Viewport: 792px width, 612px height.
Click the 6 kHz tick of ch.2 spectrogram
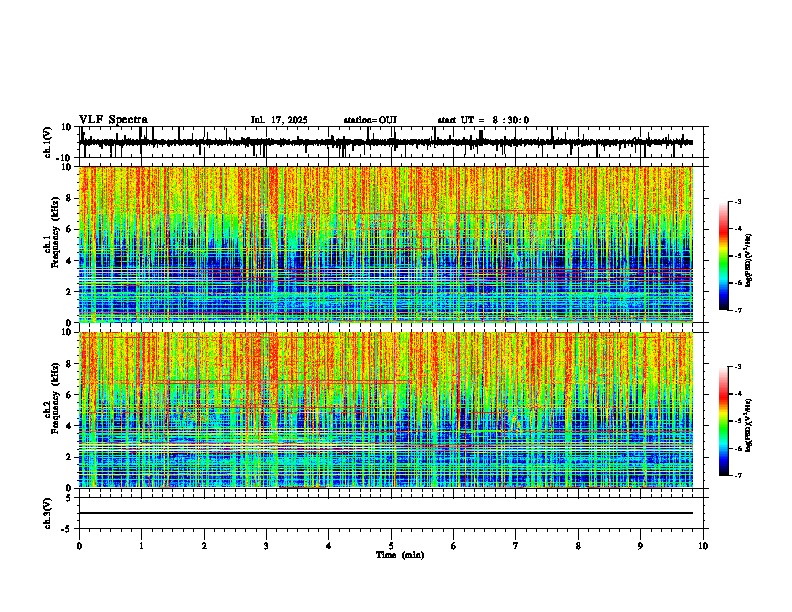70,395
